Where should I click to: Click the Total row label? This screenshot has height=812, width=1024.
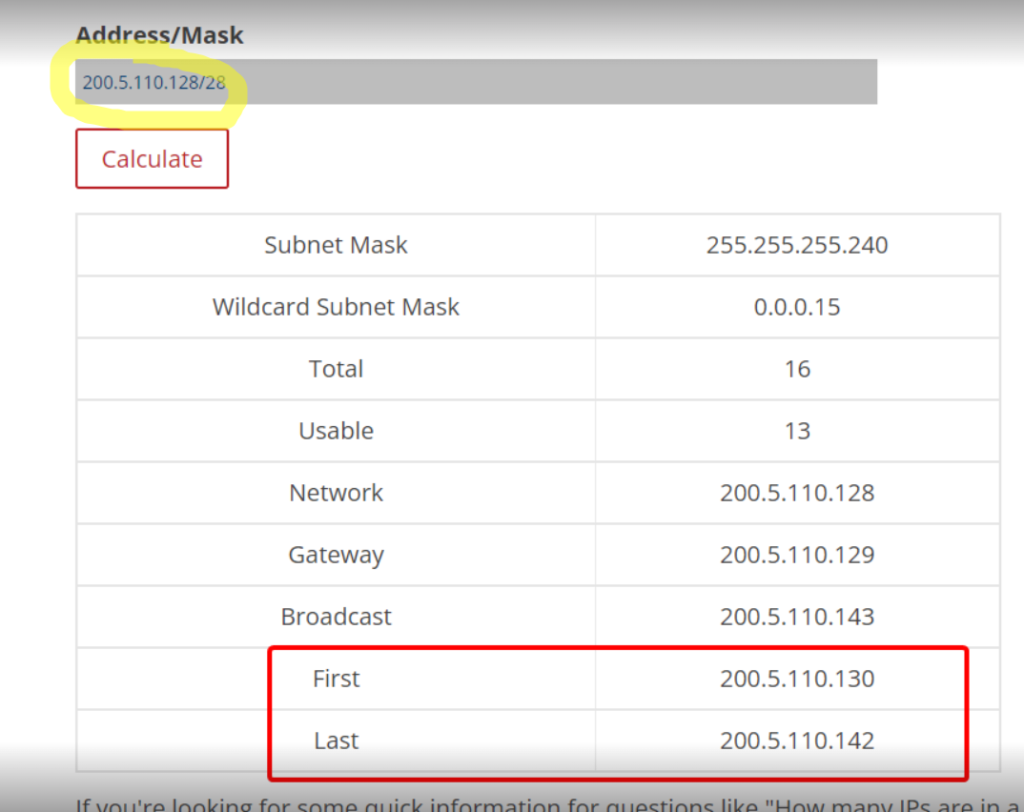336,369
